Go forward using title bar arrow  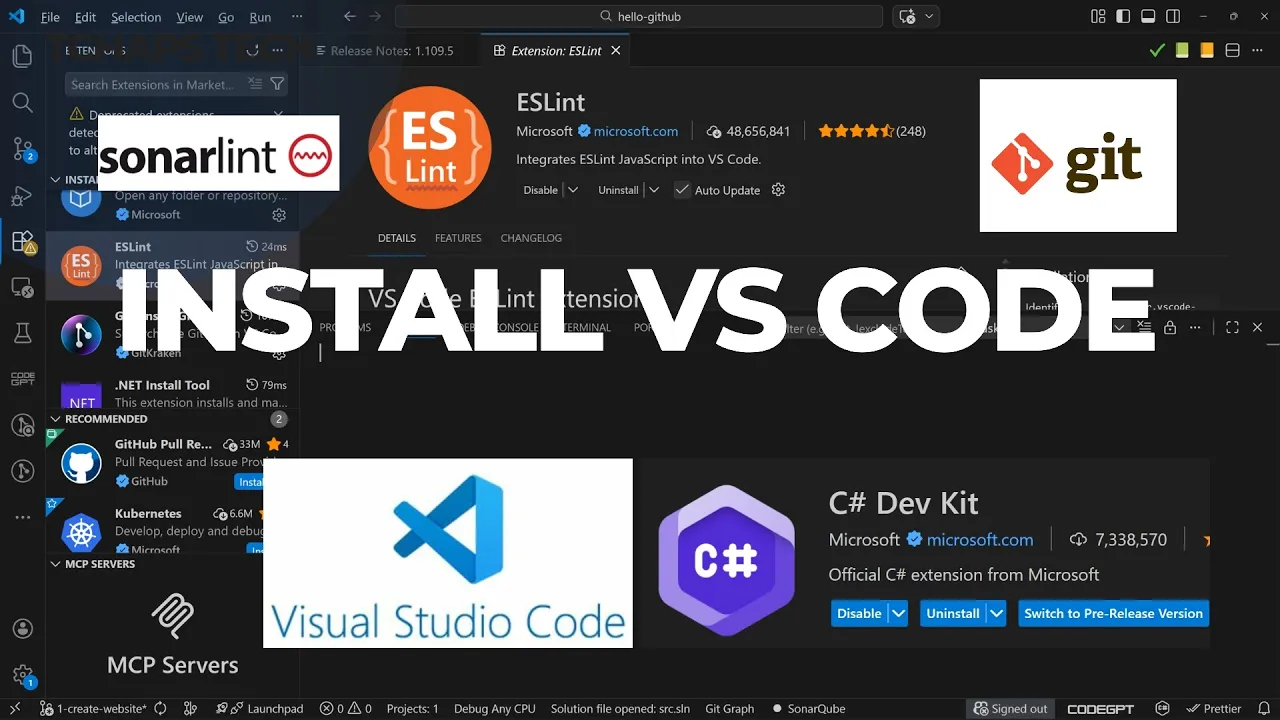coord(377,16)
